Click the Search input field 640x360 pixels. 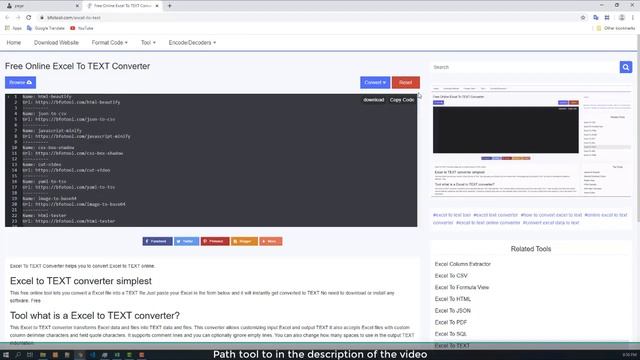525,67
